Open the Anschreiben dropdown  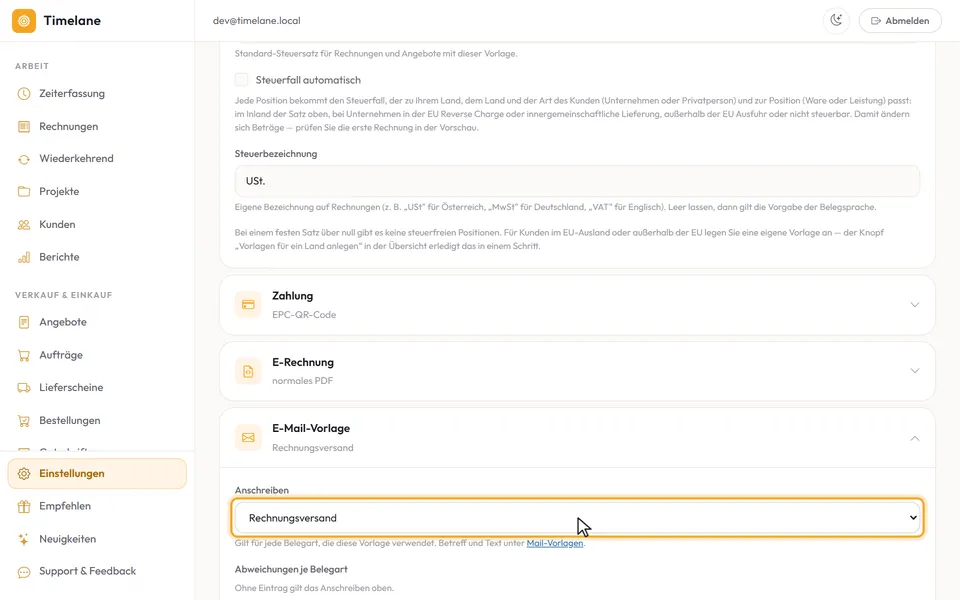pyautogui.click(x=577, y=518)
